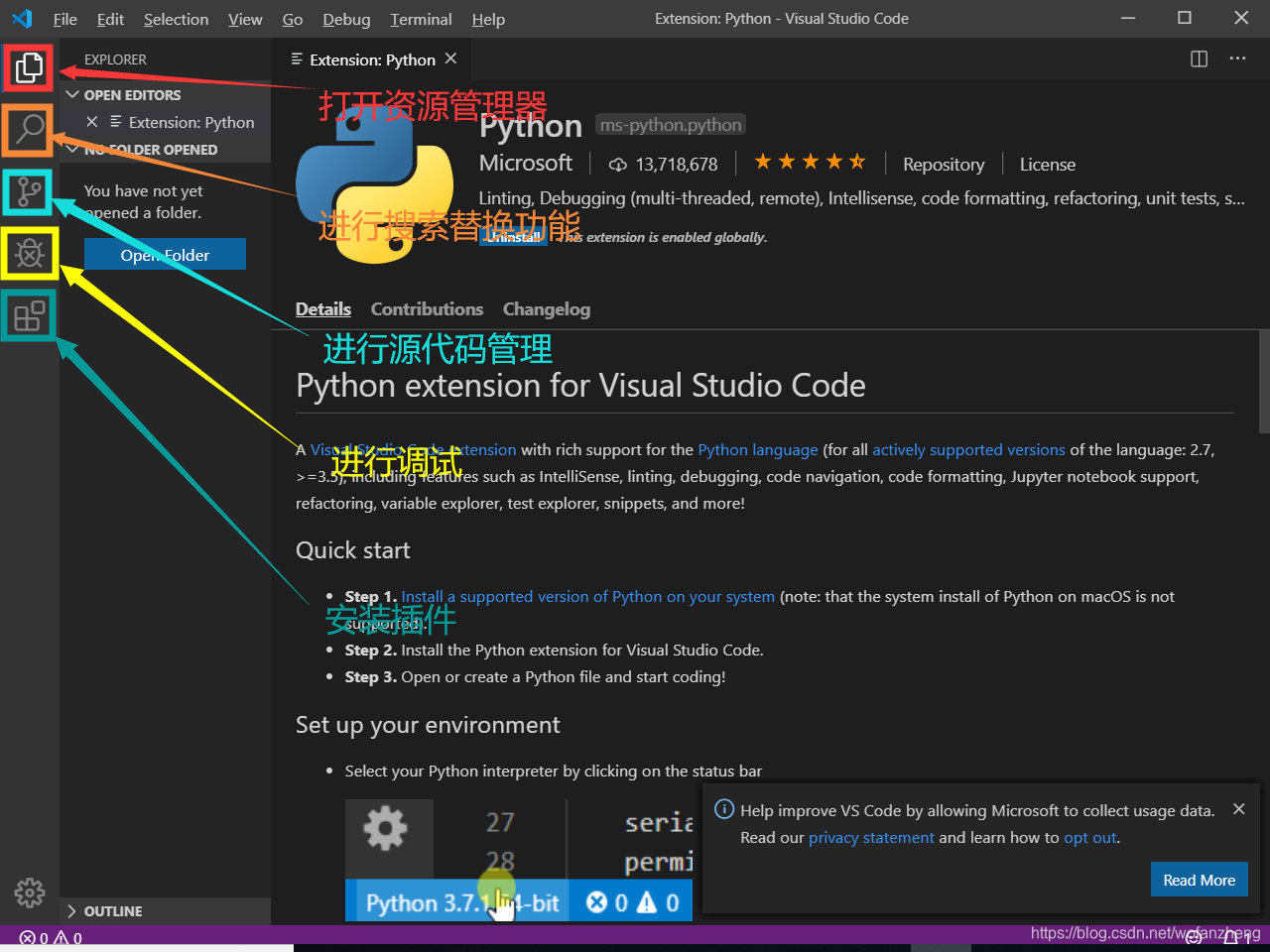Image resolution: width=1270 pixels, height=952 pixels.
Task: Open the editor More Actions ellipsis
Action: (1237, 59)
